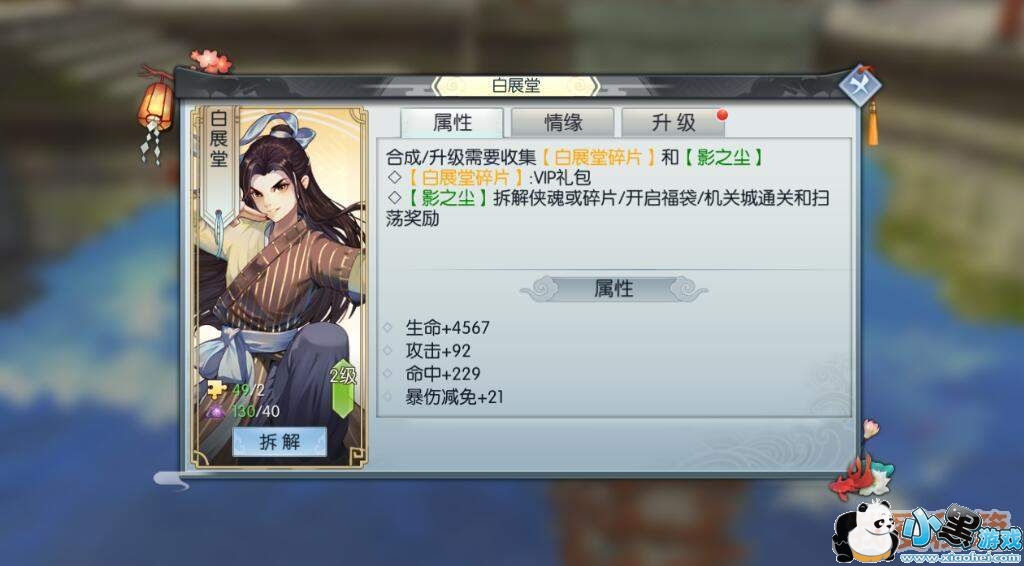This screenshot has width=1024, height=566.
Task: Open the 升级 tab
Action: (673, 123)
